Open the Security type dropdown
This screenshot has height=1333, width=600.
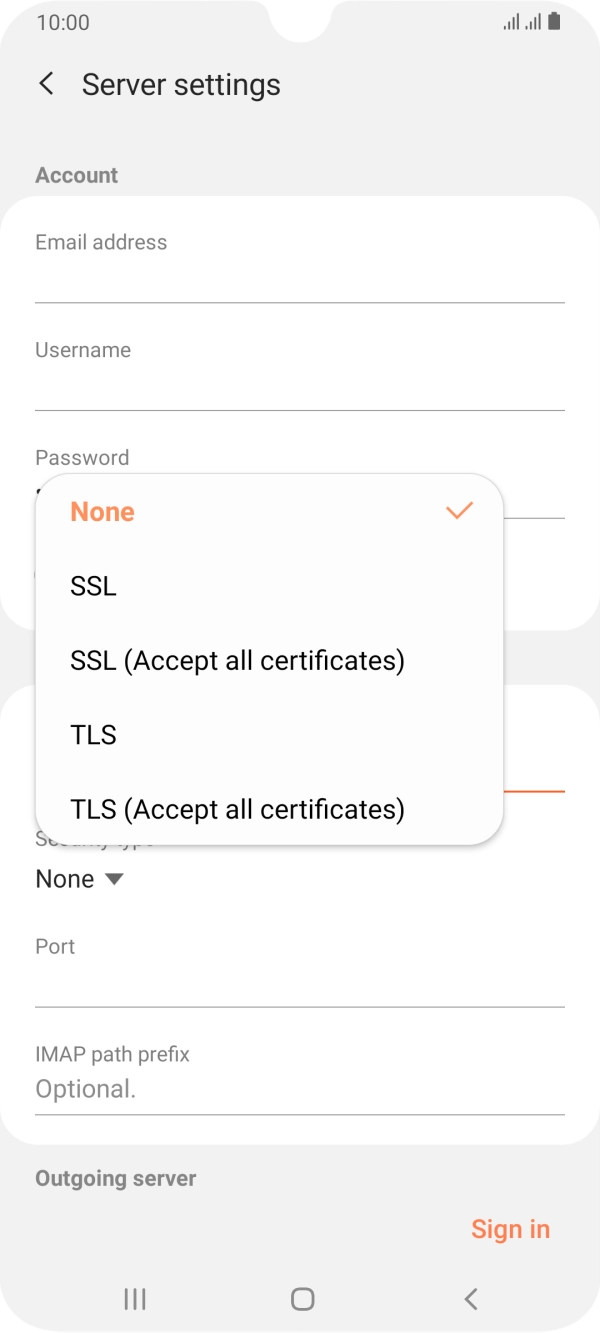(80, 878)
